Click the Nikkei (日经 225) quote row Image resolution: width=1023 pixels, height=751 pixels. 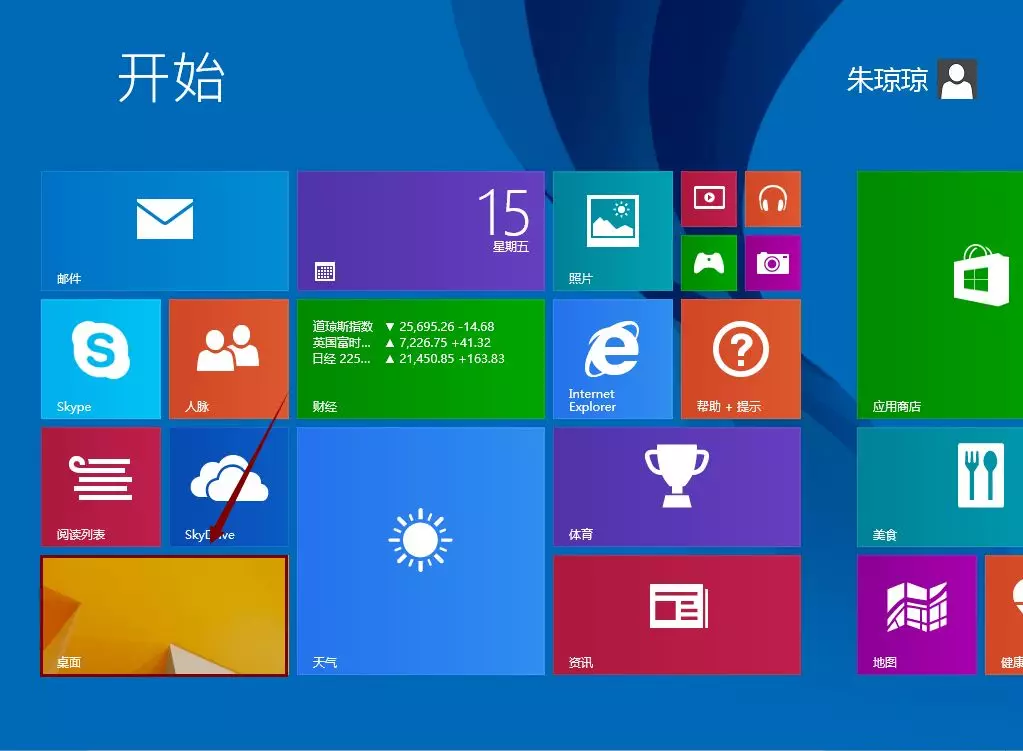(x=408, y=359)
